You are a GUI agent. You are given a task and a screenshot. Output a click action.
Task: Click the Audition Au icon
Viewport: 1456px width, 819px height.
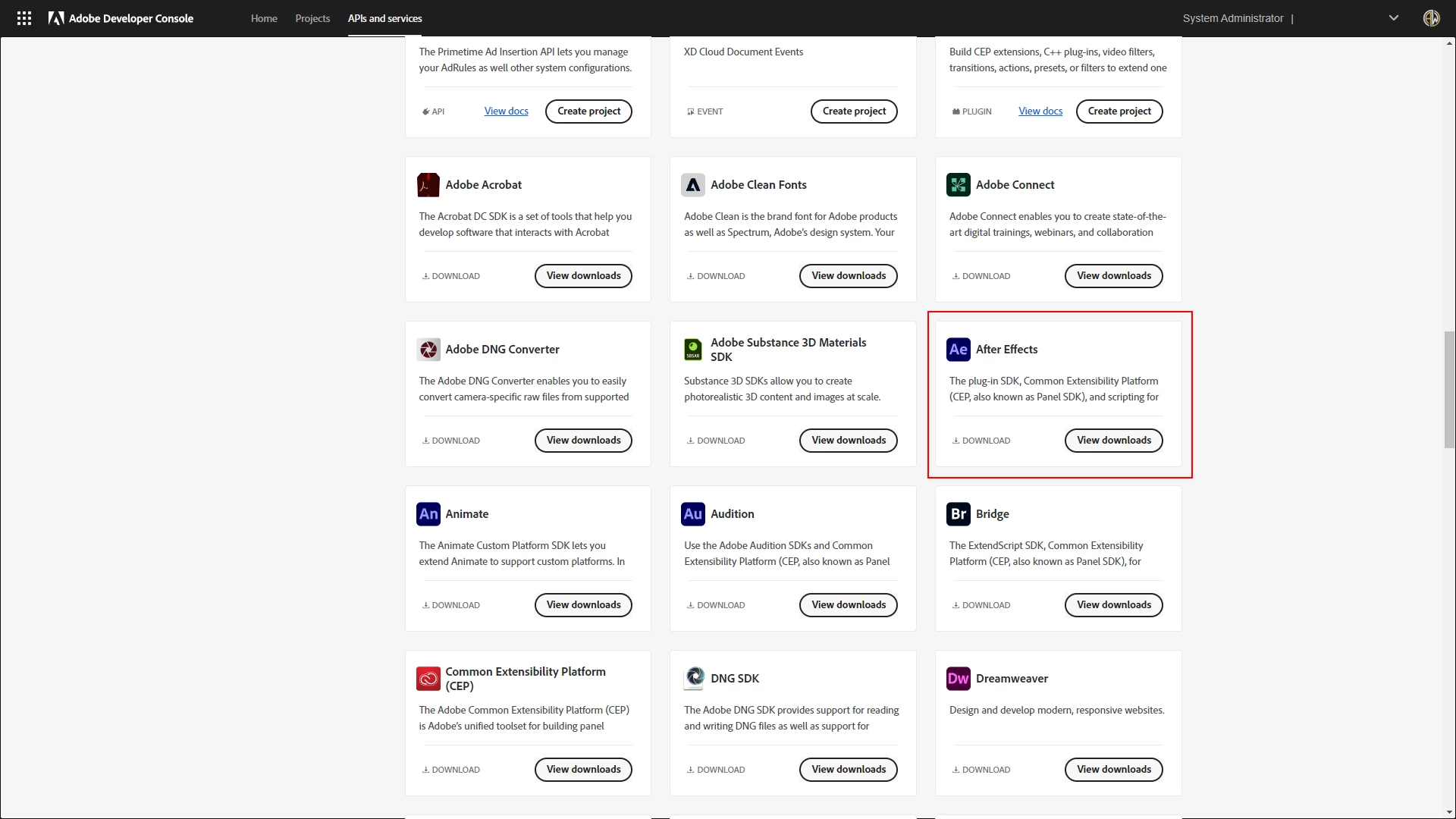pyautogui.click(x=693, y=514)
